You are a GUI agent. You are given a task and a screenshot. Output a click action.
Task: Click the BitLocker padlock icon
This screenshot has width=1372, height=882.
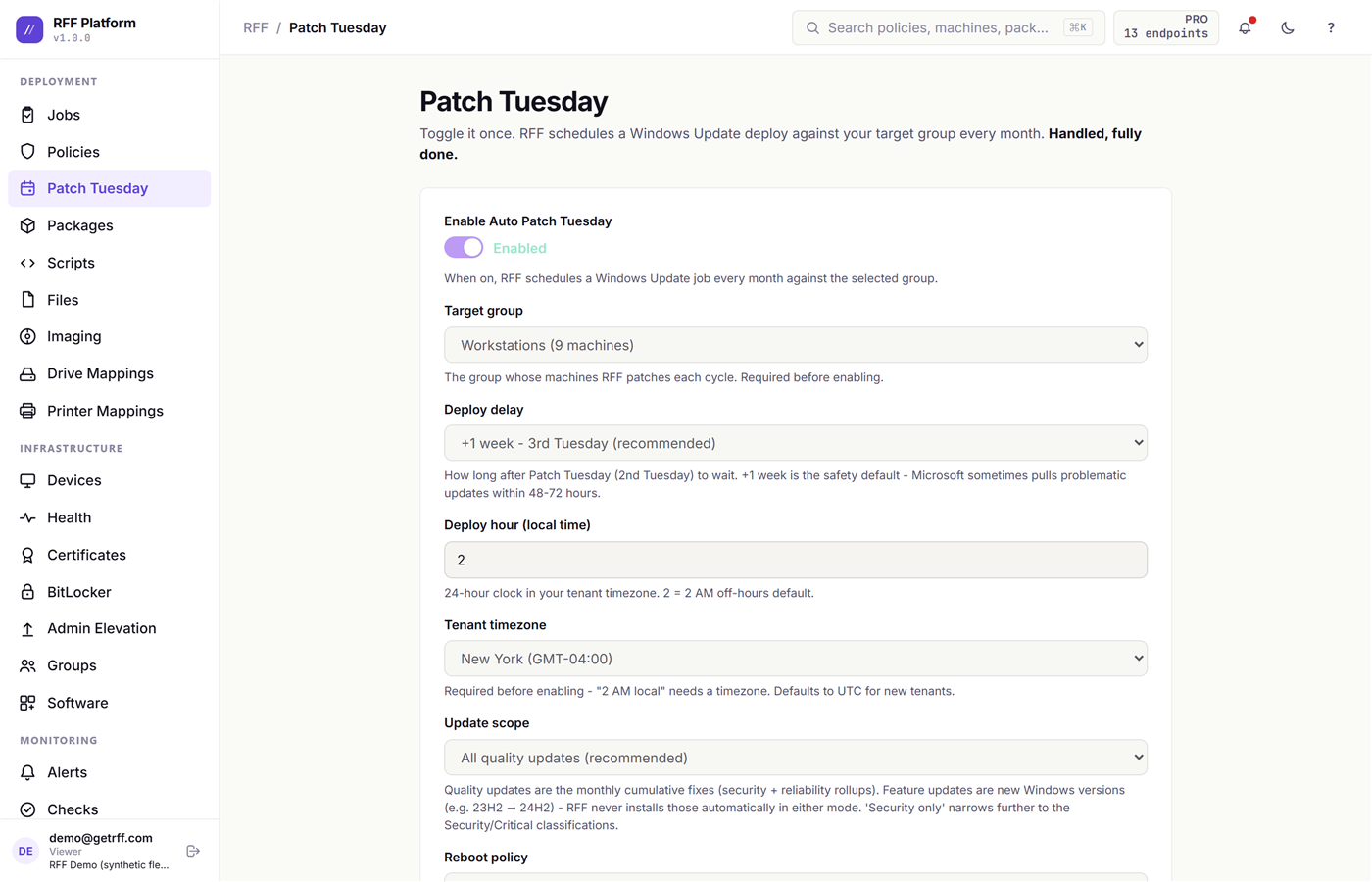click(x=27, y=592)
